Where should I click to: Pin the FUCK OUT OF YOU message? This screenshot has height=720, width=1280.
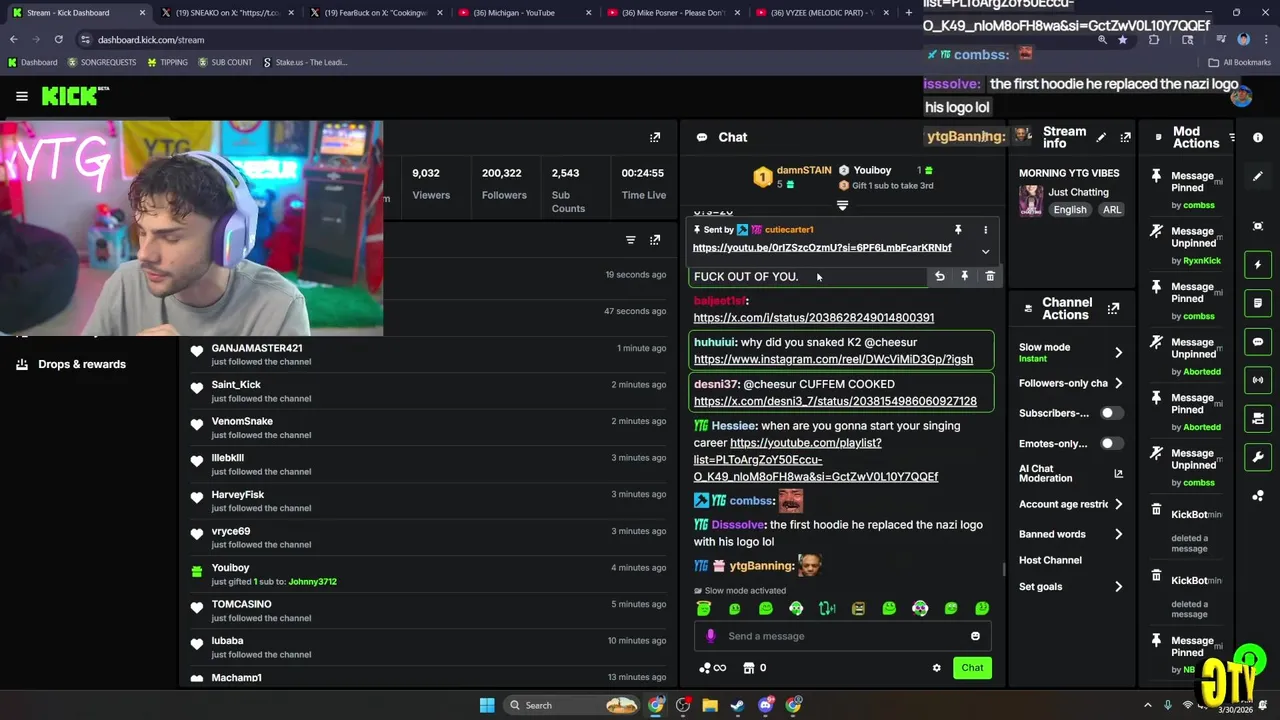tap(964, 276)
